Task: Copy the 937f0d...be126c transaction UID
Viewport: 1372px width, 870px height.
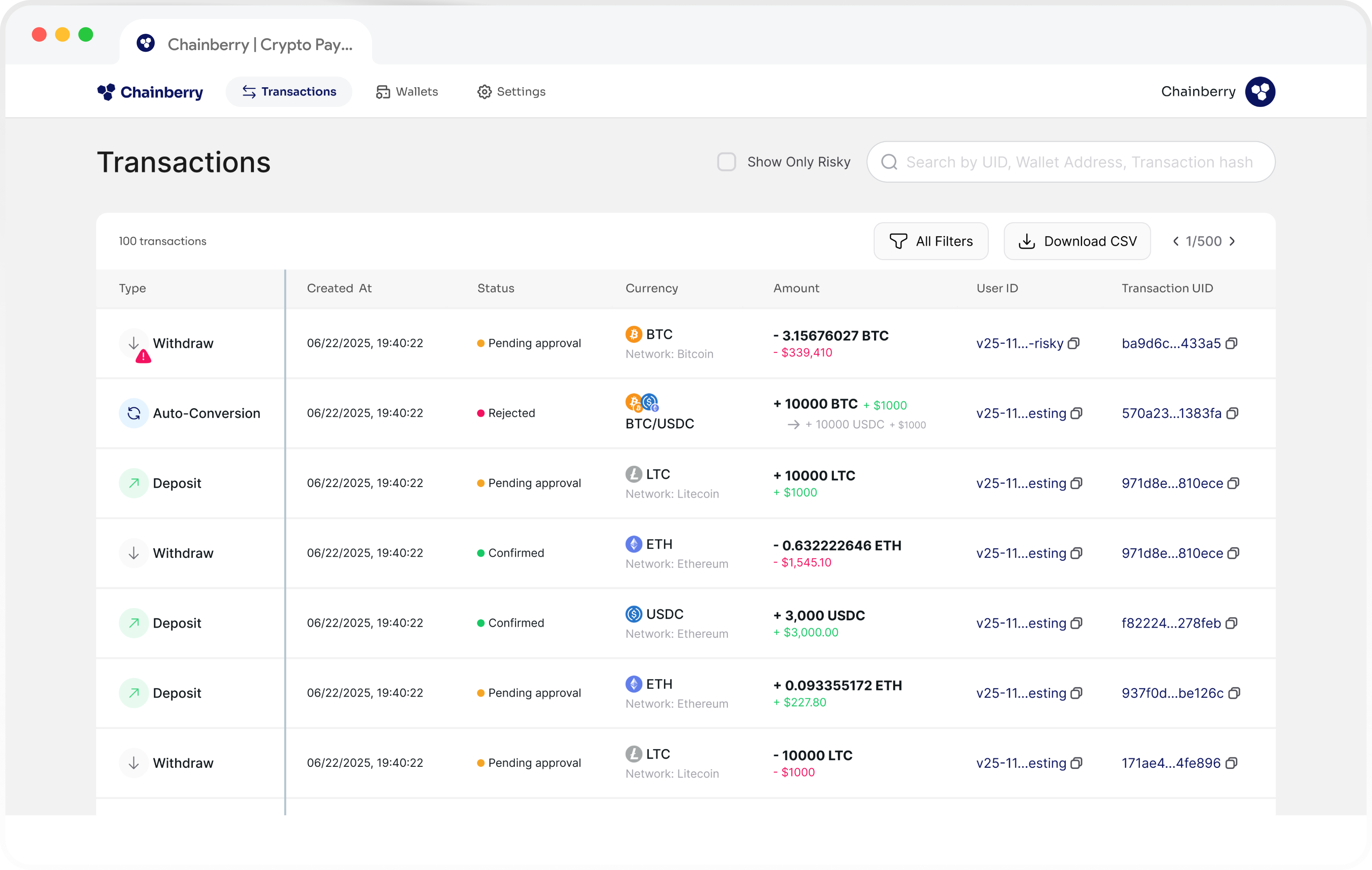Action: [x=1234, y=693]
